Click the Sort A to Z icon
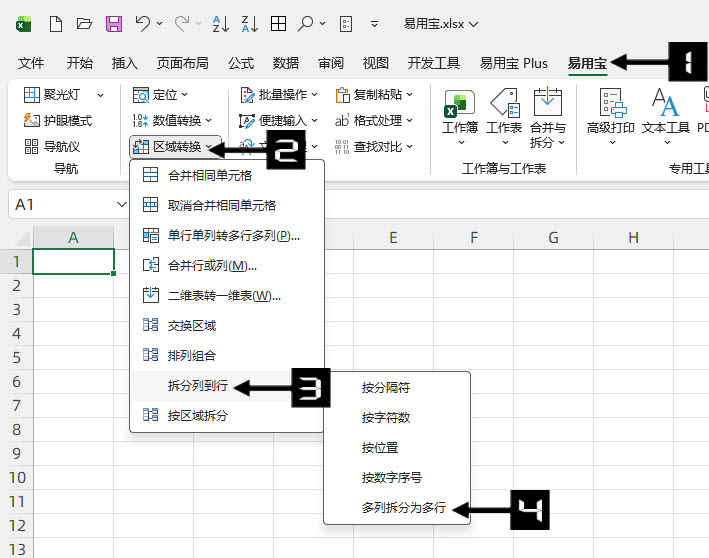709x558 pixels. (221, 23)
